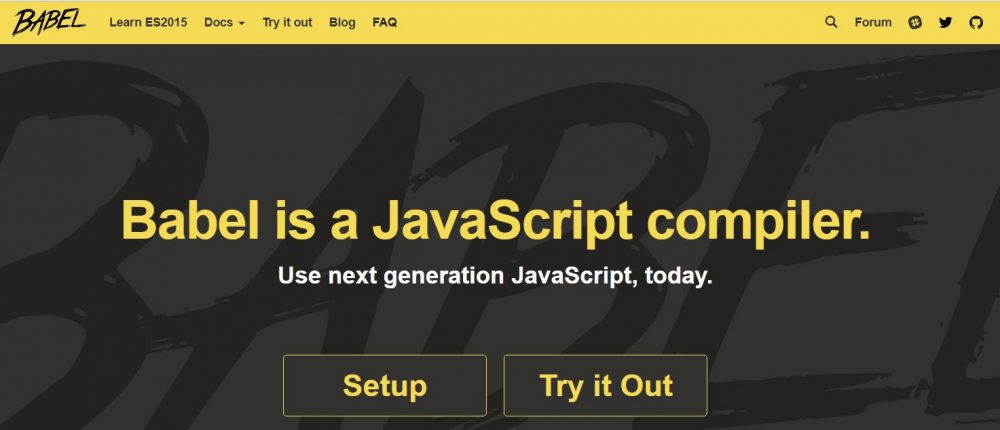
Task: Click the caret arrow beside Docs
Action: click(241, 23)
